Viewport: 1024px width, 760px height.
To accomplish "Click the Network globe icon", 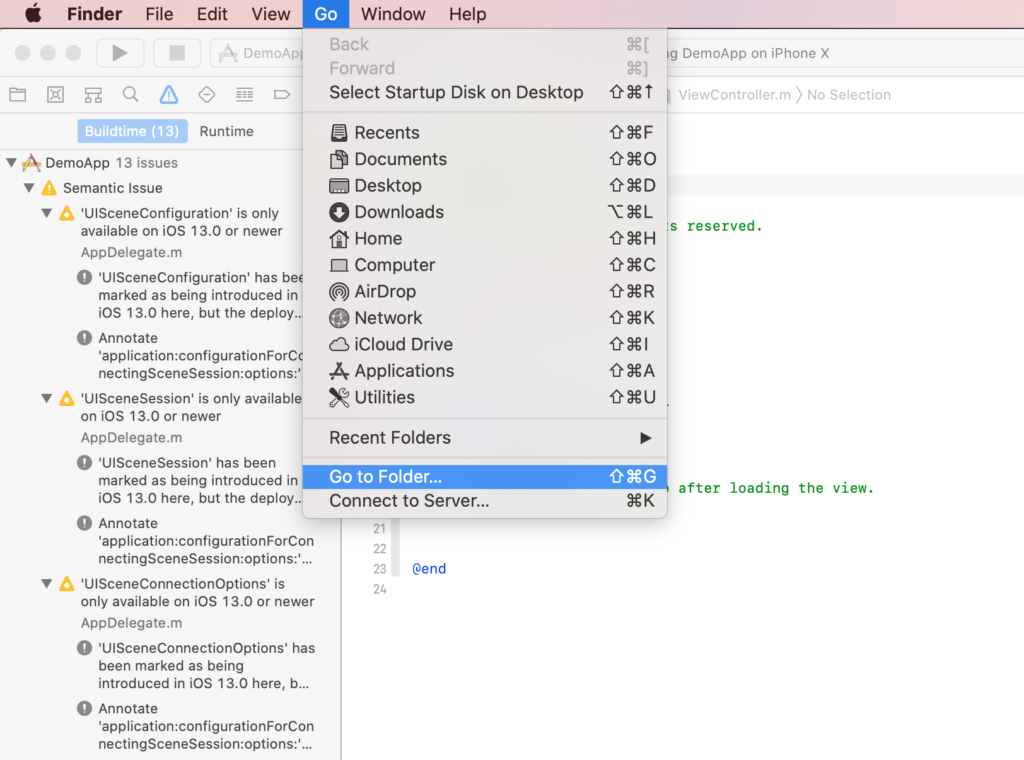I will click(x=339, y=318).
